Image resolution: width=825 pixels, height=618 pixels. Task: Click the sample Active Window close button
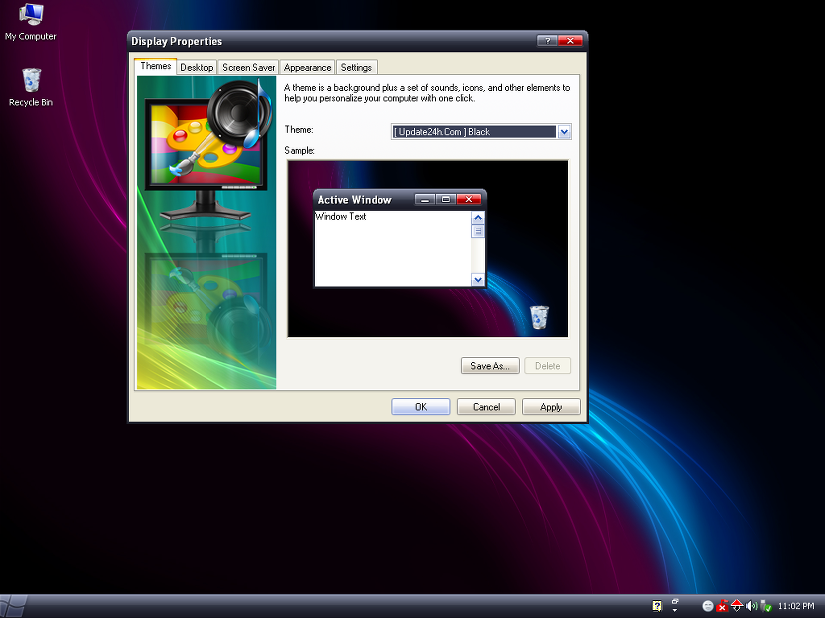[x=469, y=199]
